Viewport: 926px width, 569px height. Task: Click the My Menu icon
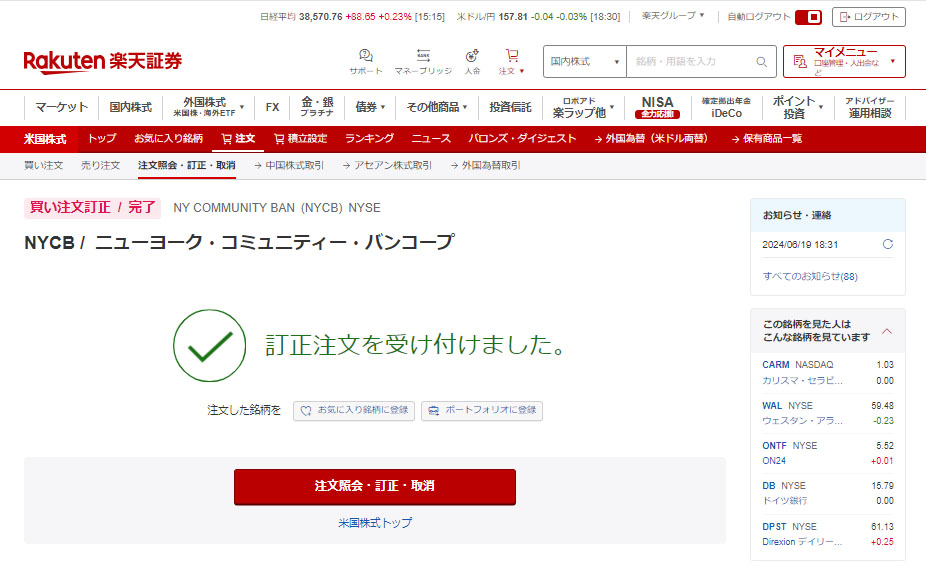coord(799,62)
